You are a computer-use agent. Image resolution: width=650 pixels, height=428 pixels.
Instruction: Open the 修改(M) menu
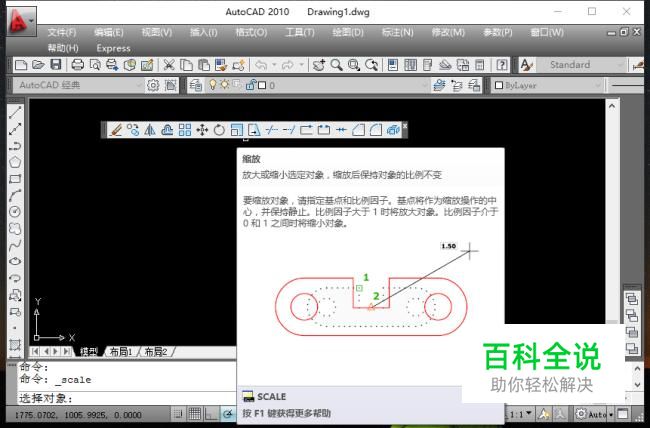pos(448,32)
